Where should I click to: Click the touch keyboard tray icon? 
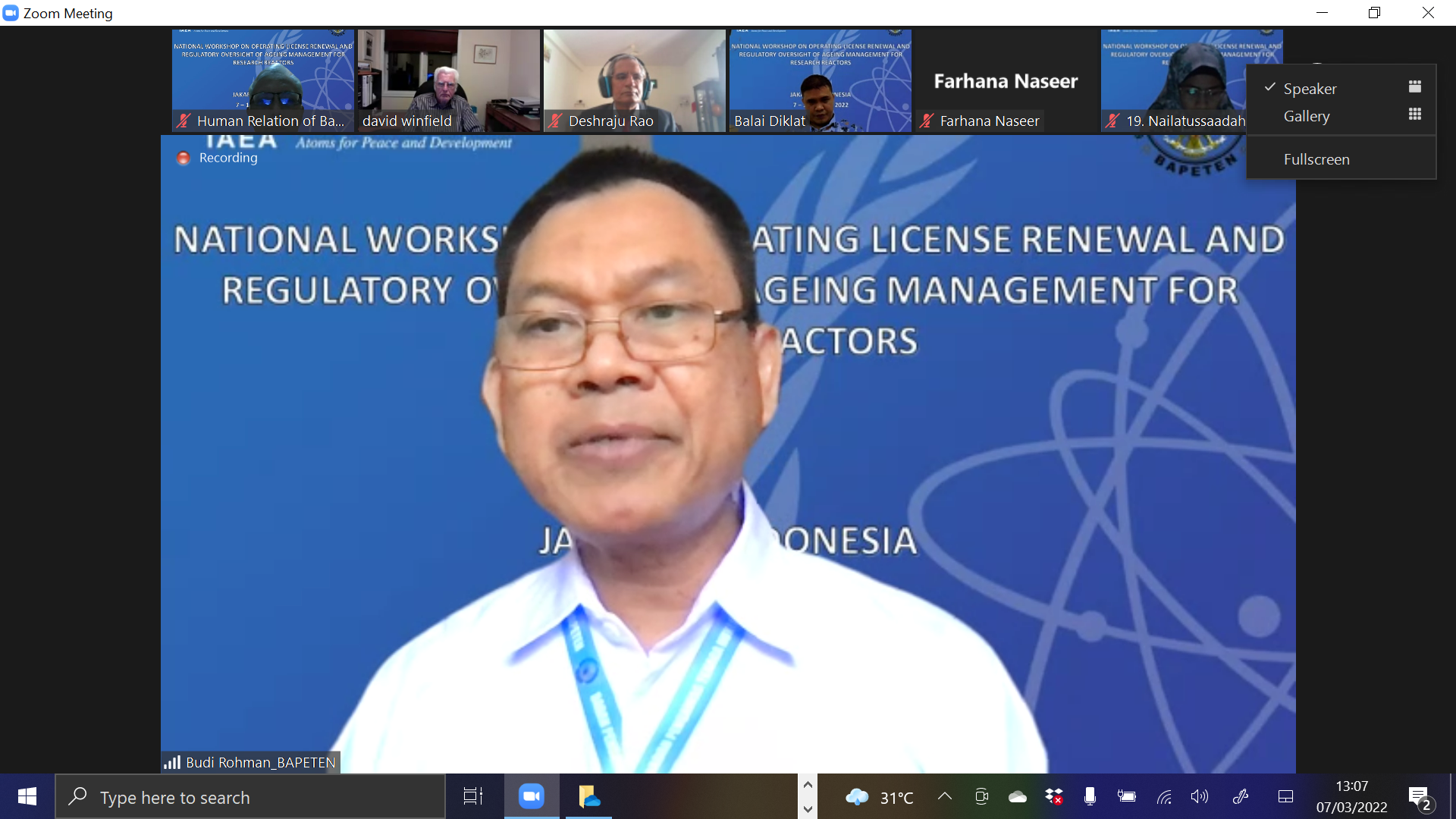(1286, 796)
